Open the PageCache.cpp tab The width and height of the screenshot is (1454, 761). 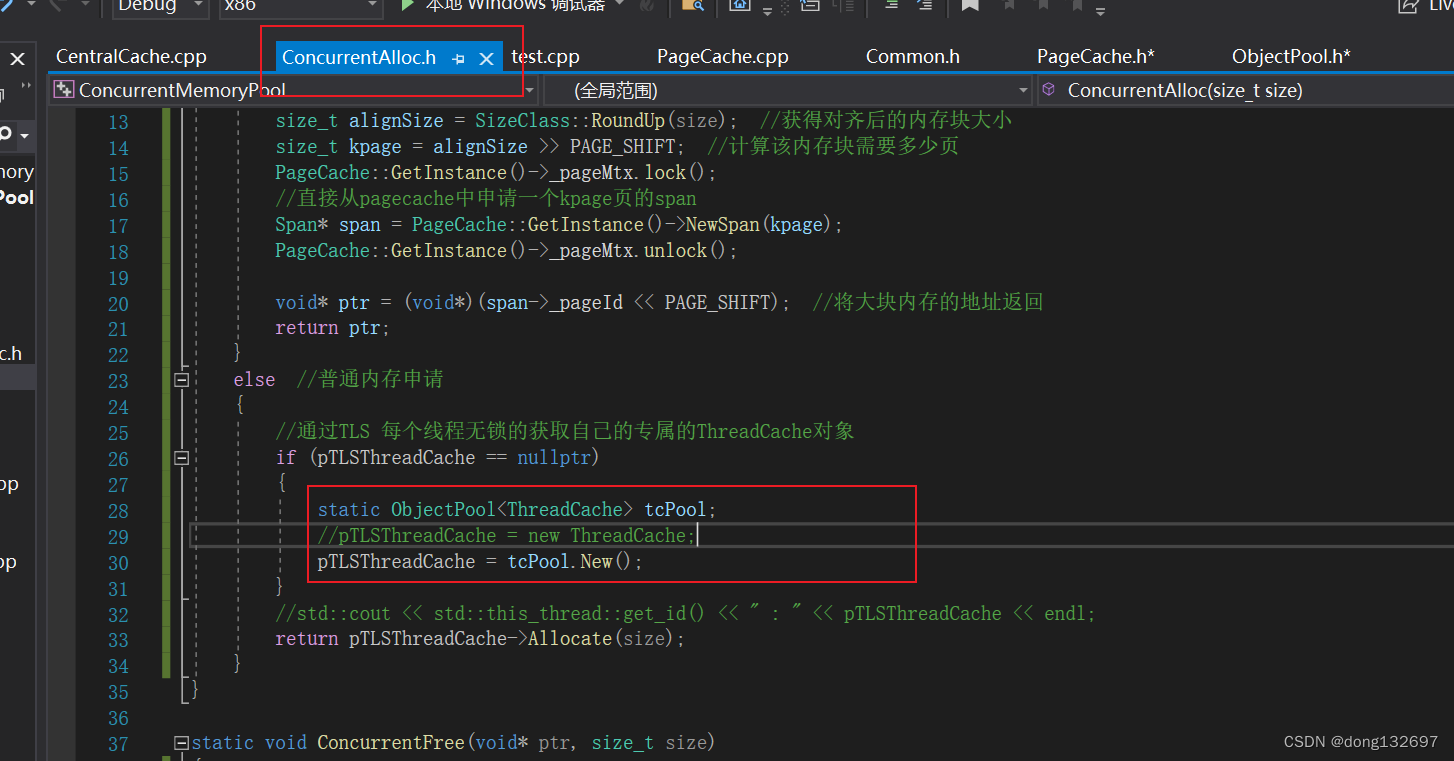[x=722, y=57]
